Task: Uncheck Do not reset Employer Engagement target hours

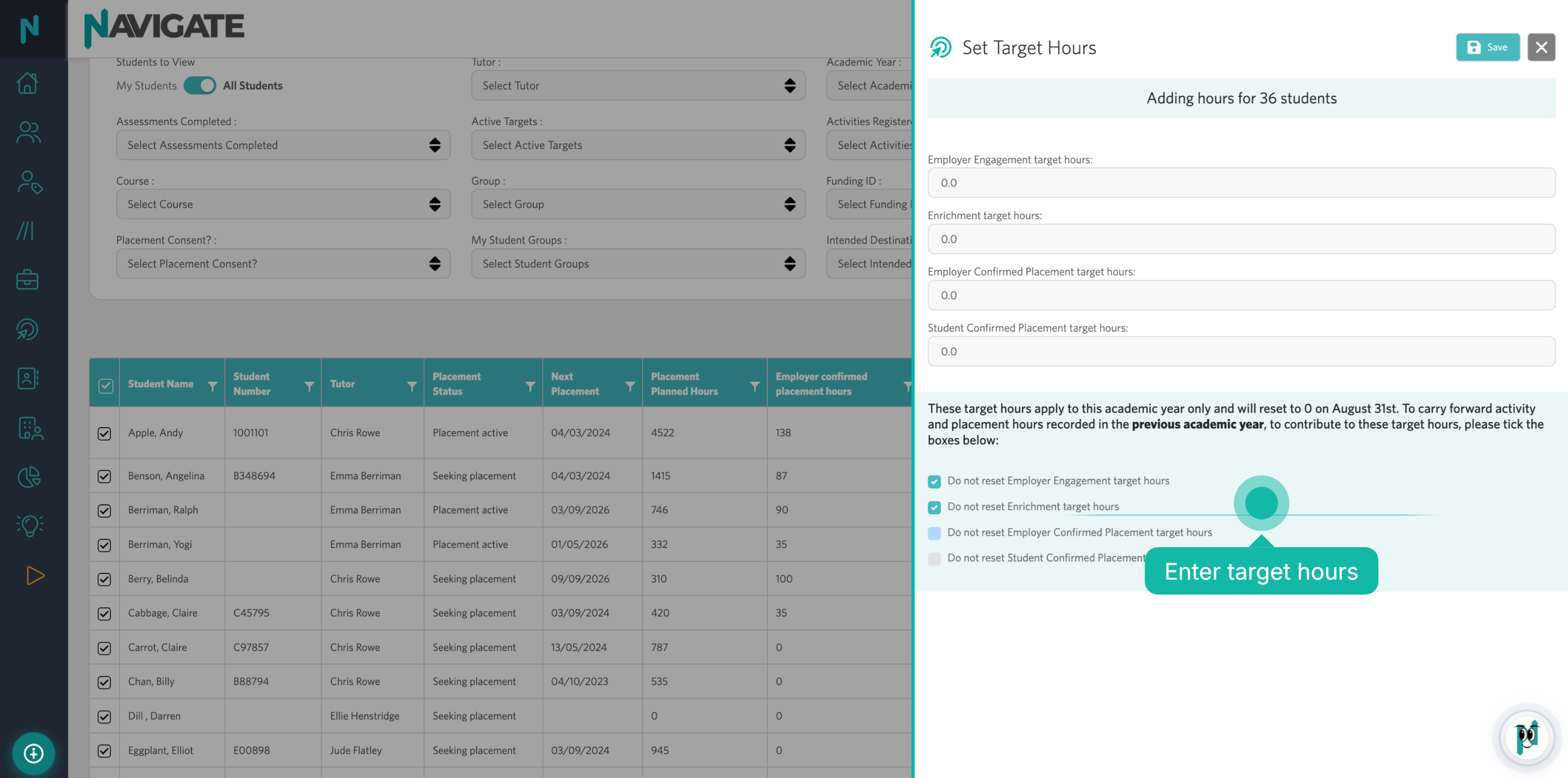Action: tap(935, 482)
